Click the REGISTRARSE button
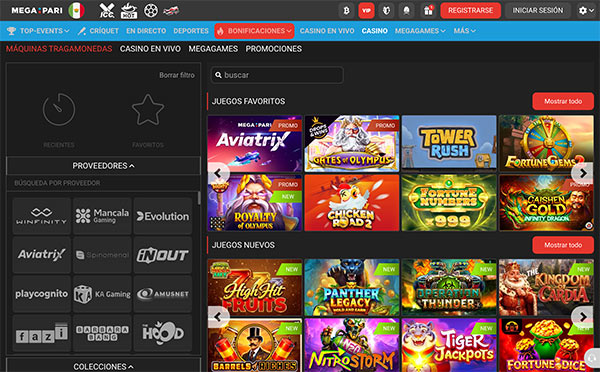The height and width of the screenshot is (372, 600). (x=470, y=10)
